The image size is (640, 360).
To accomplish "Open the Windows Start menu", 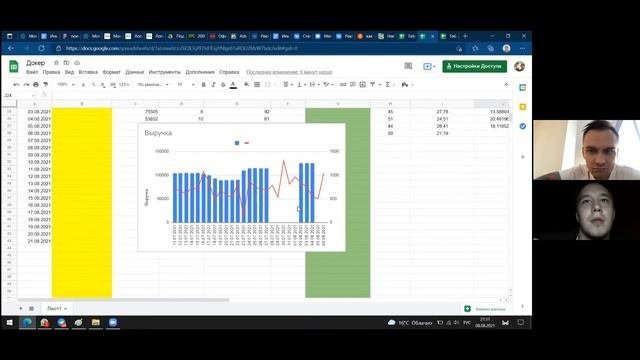I will [x=10, y=323].
